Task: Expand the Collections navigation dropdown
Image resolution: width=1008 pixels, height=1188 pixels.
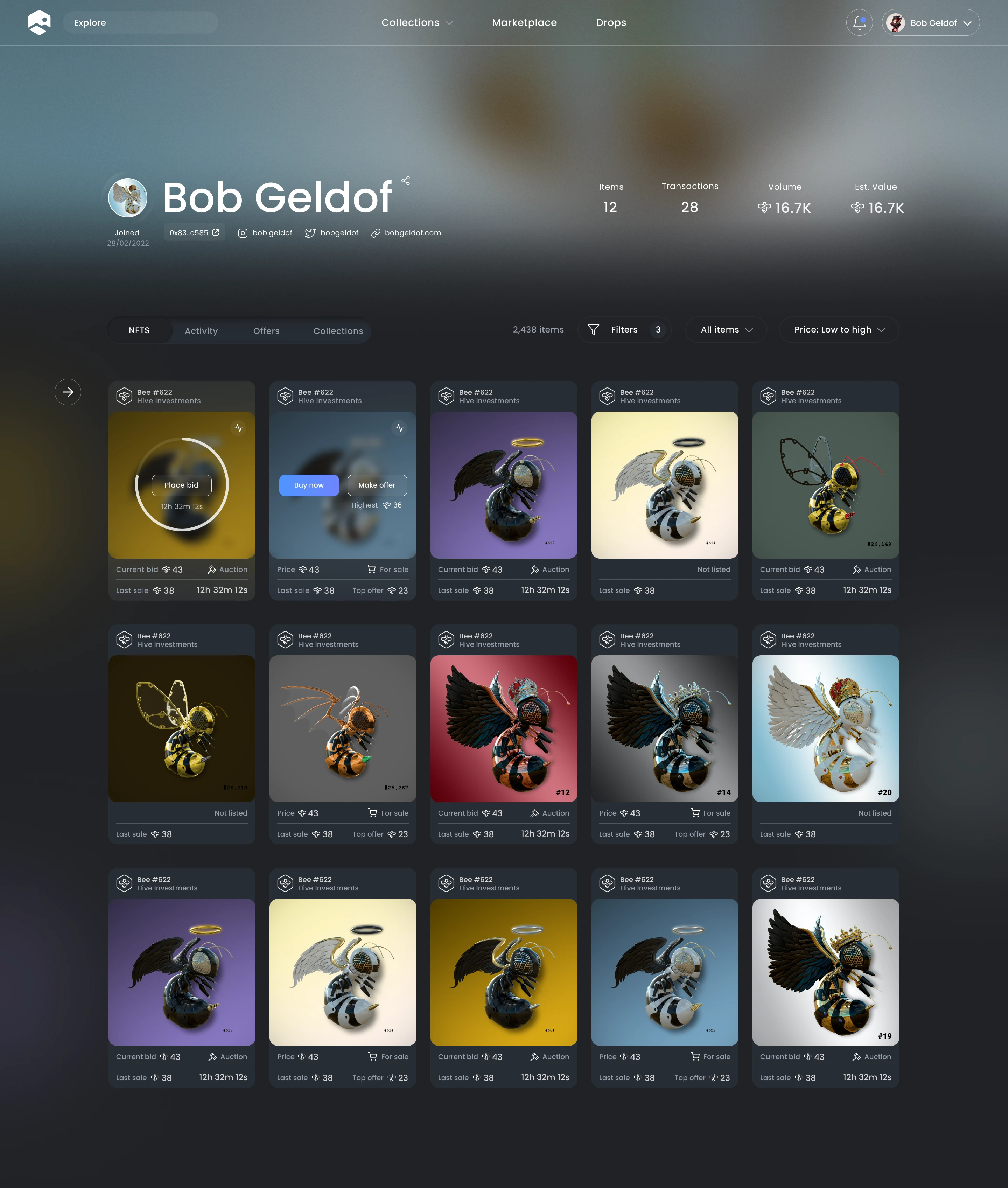Action: [417, 23]
